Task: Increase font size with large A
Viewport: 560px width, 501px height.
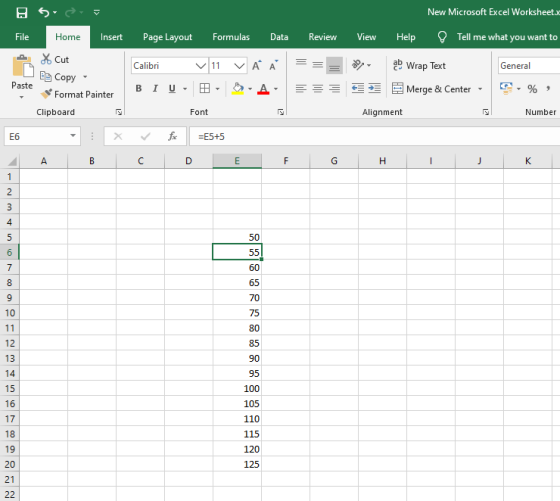Action: (256, 66)
